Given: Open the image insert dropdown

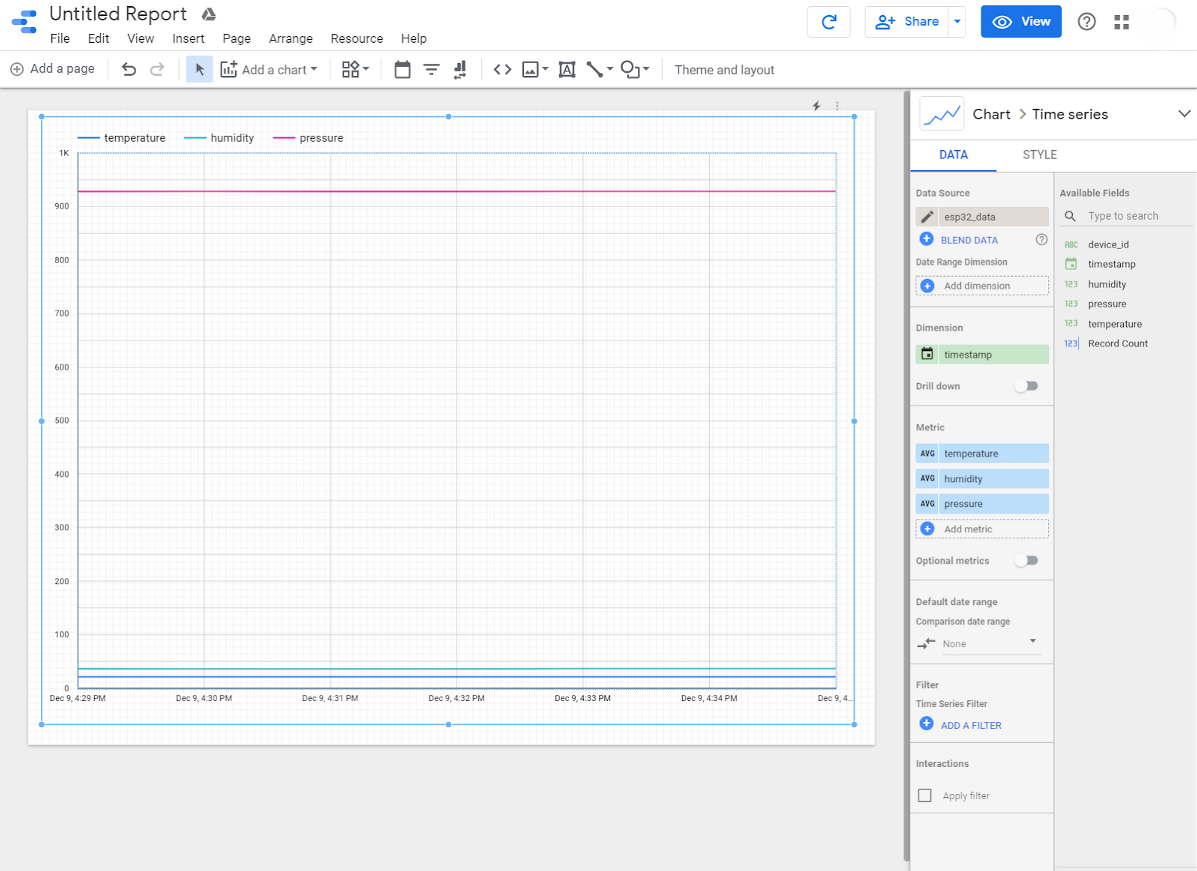Looking at the screenshot, I should tap(545, 69).
